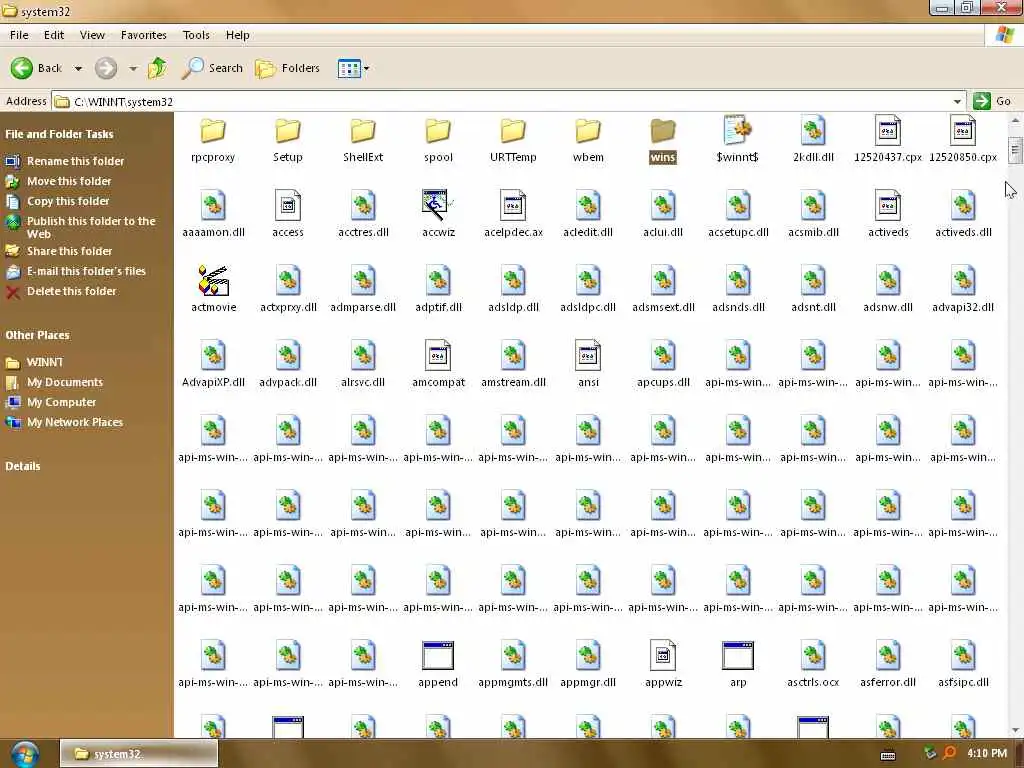Image resolution: width=1024 pixels, height=768 pixels.
Task: Go to My Documents in Other Places
Action: 65,382
